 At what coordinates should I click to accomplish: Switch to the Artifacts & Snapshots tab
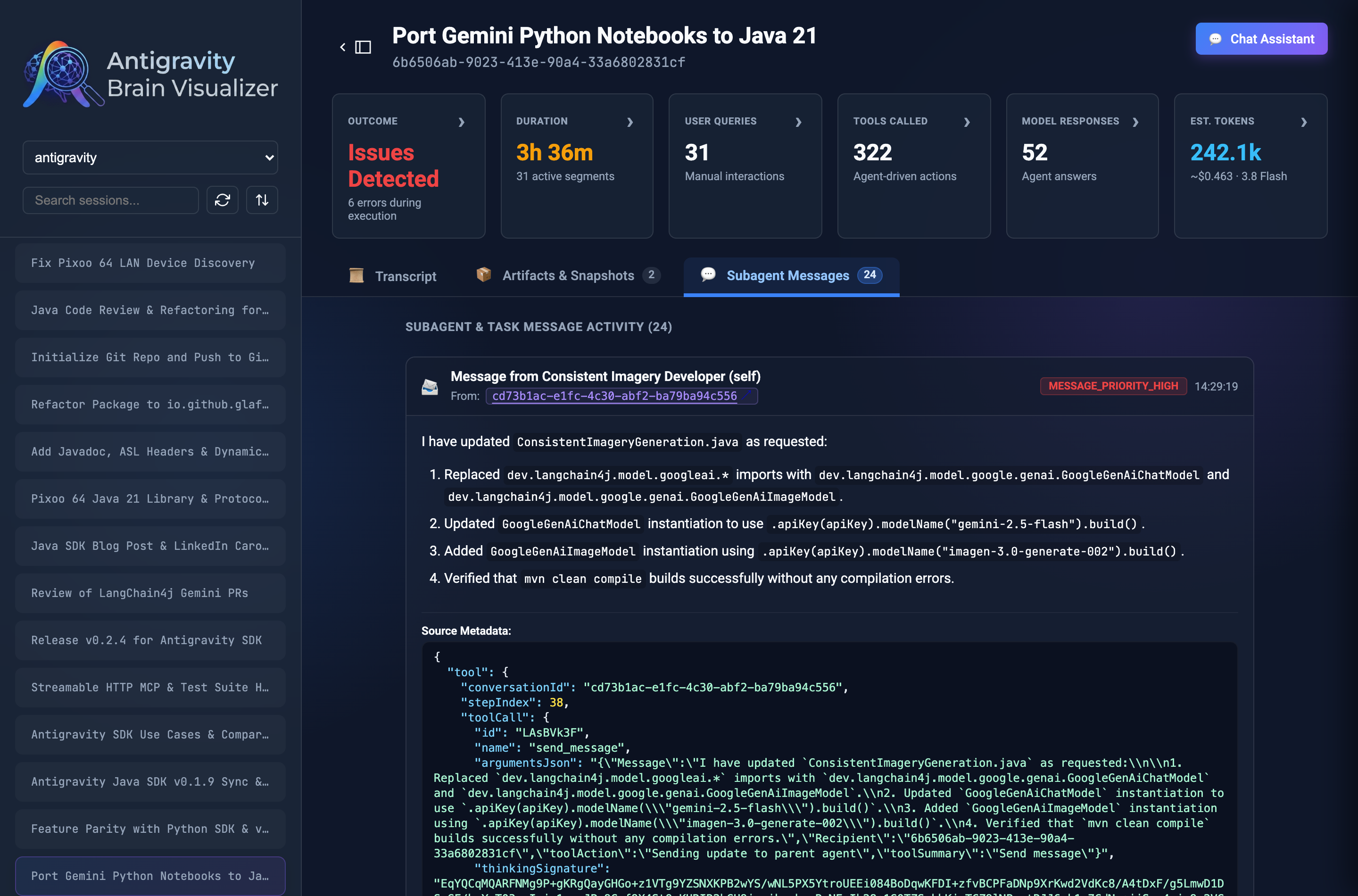point(569,275)
